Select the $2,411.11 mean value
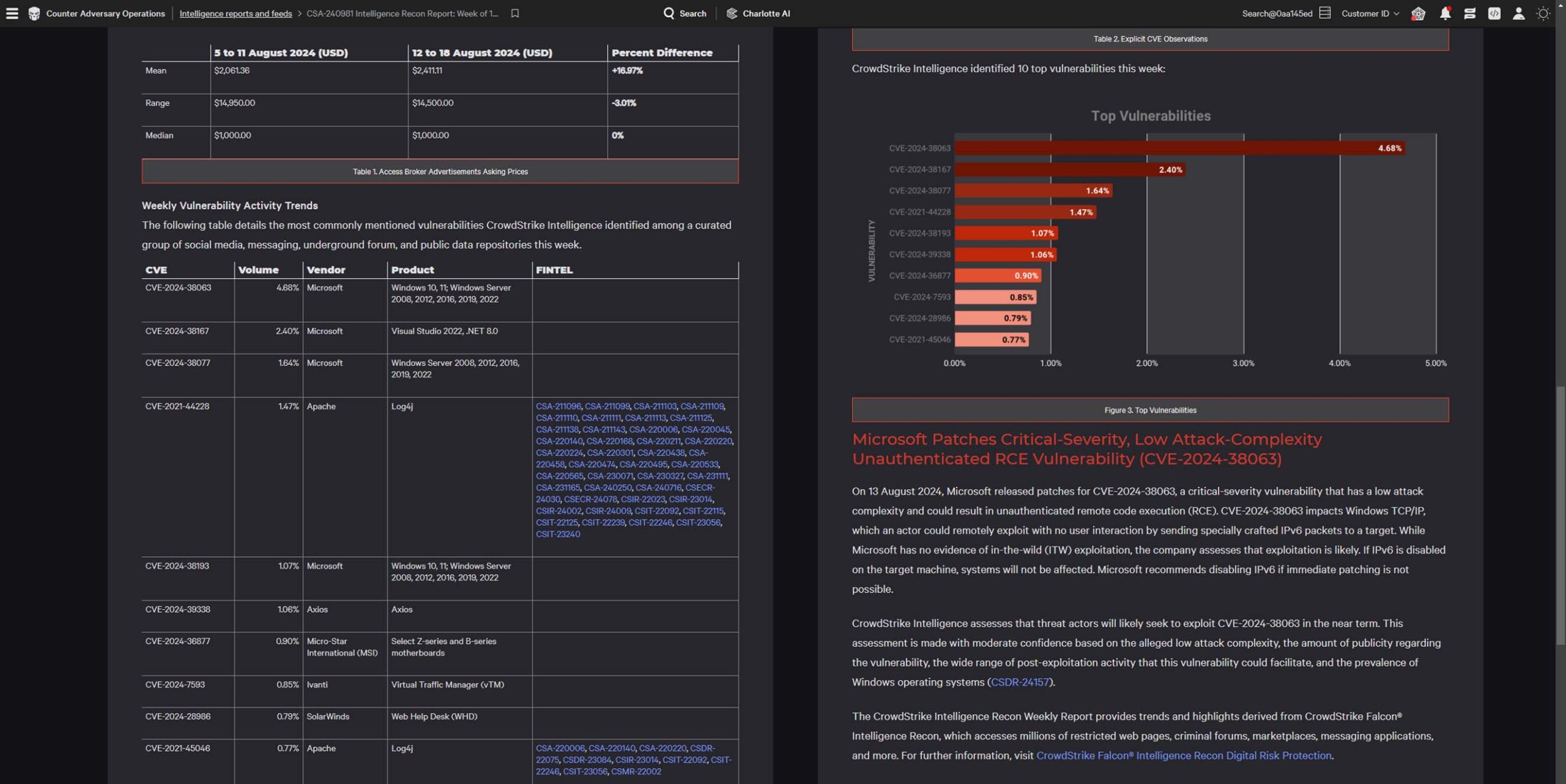Image resolution: width=1566 pixels, height=784 pixels. pos(427,70)
